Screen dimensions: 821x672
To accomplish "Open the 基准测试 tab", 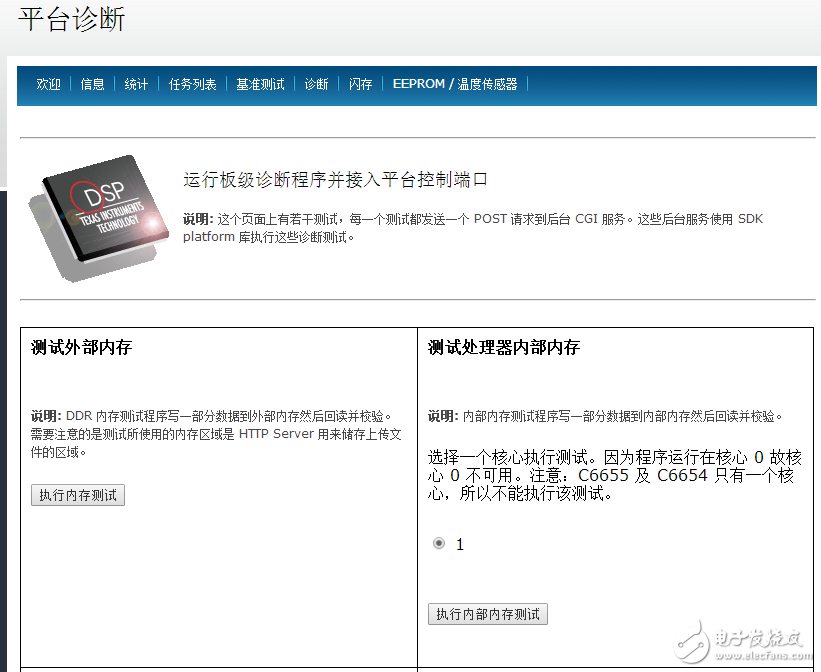I will [x=260, y=84].
